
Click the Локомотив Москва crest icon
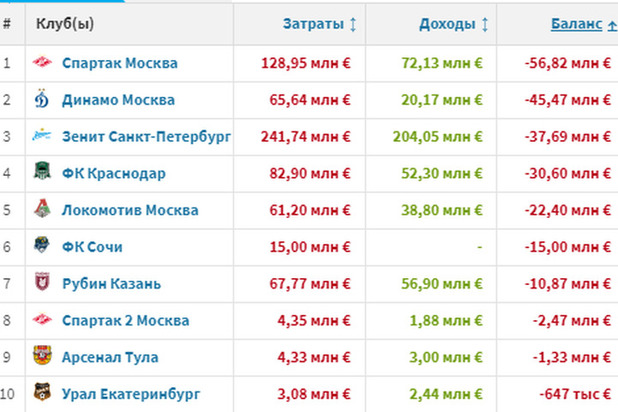click(42, 208)
